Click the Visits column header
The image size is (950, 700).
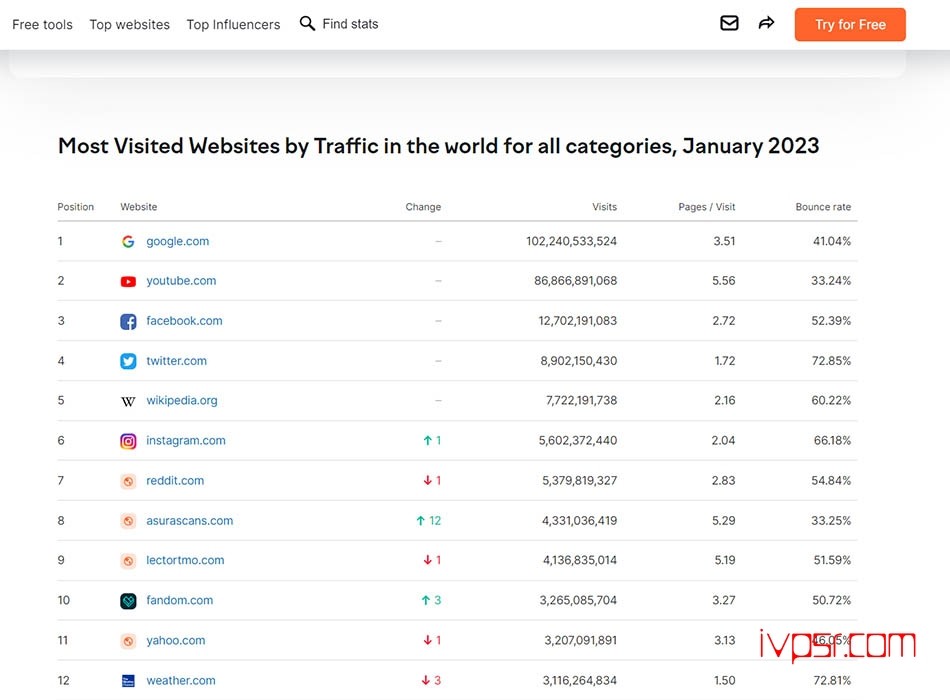click(604, 207)
